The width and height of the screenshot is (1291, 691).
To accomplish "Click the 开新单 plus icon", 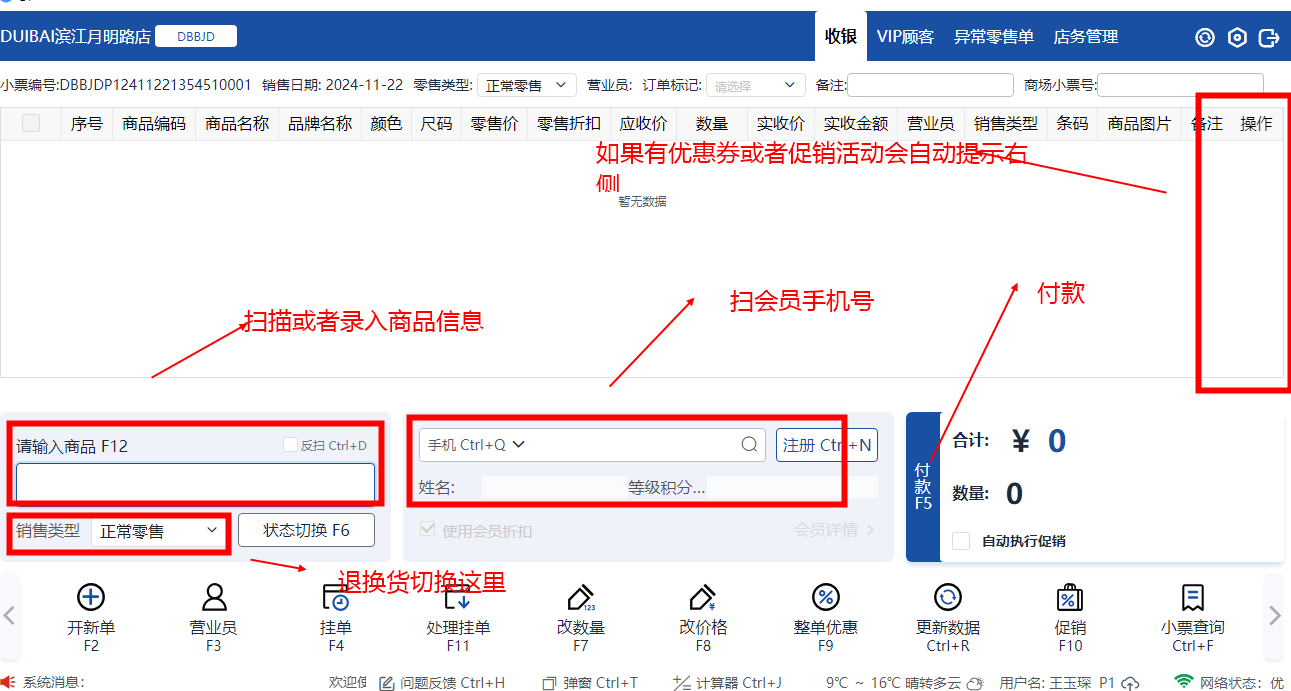I will pos(91,598).
